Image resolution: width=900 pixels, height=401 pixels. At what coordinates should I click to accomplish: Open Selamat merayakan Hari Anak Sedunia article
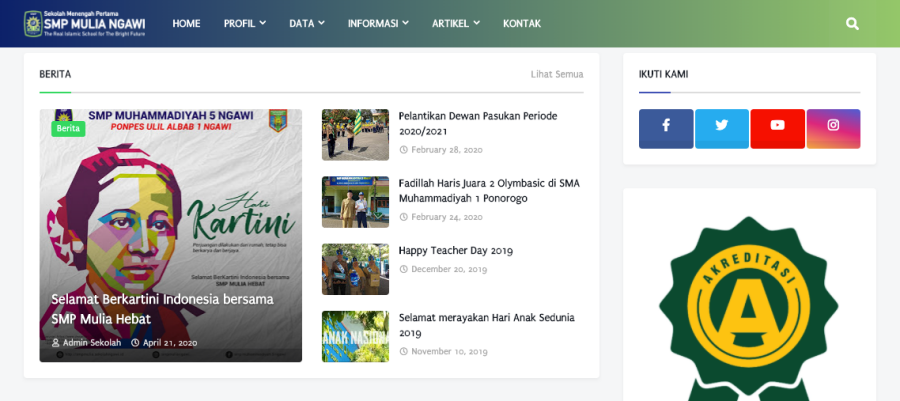tap(487, 325)
